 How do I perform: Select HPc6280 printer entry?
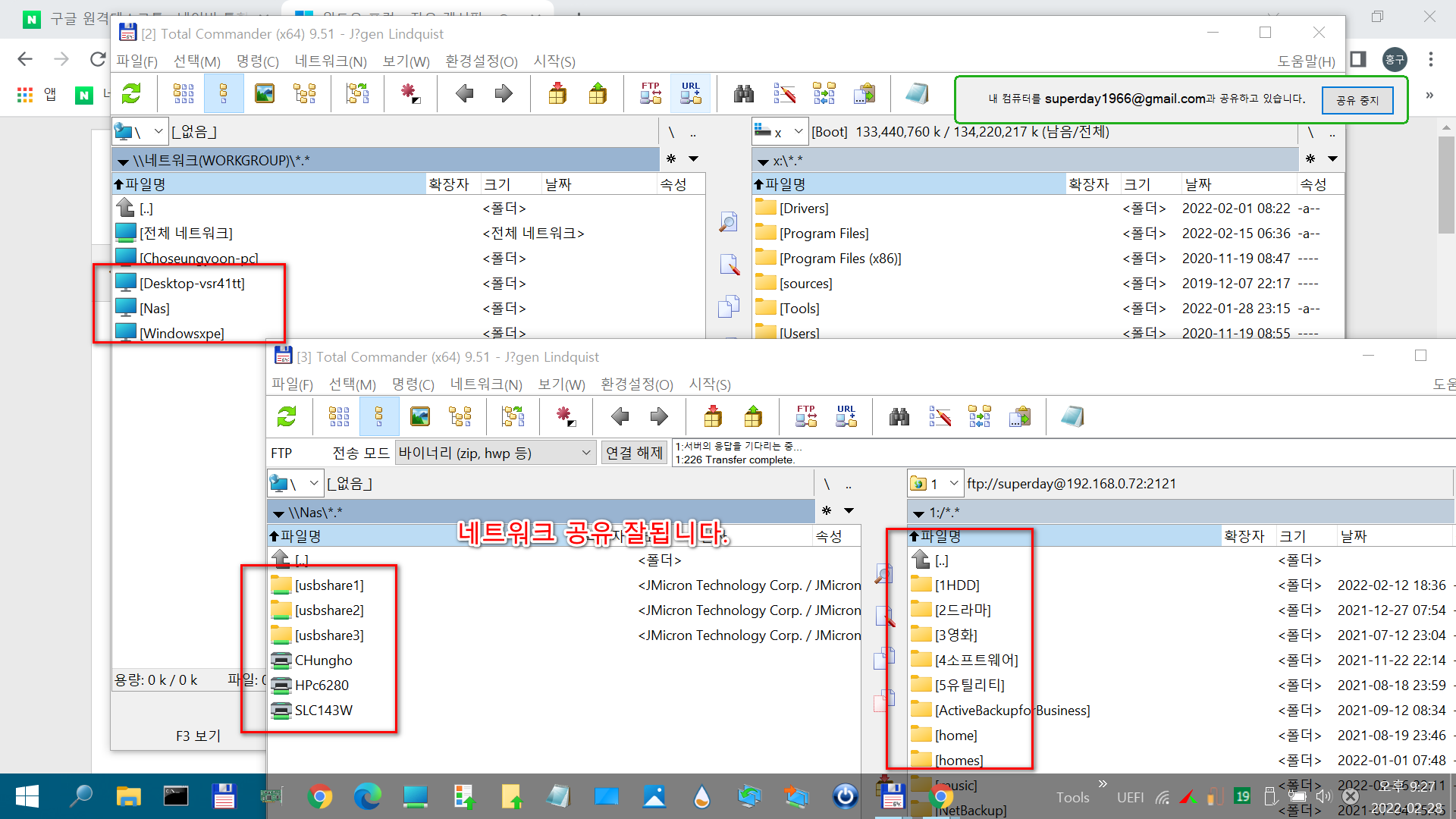pyautogui.click(x=322, y=686)
